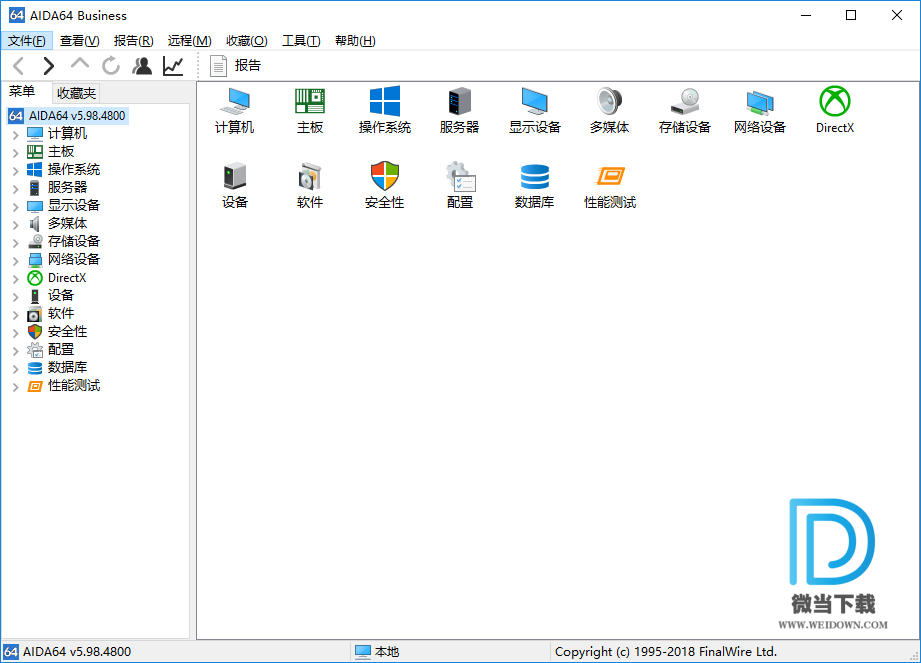
Task: Click the 本地 status bar entry
Action: pos(377,652)
